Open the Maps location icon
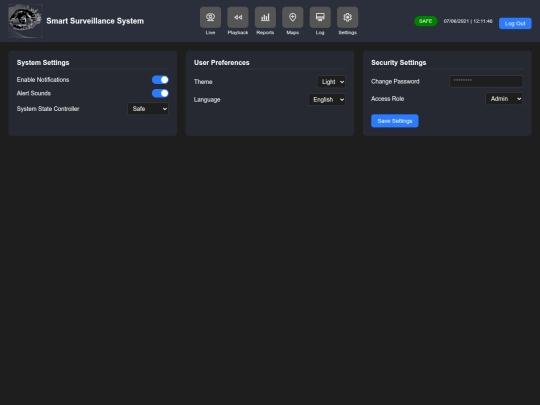The width and height of the screenshot is (540, 405). click(x=292, y=18)
